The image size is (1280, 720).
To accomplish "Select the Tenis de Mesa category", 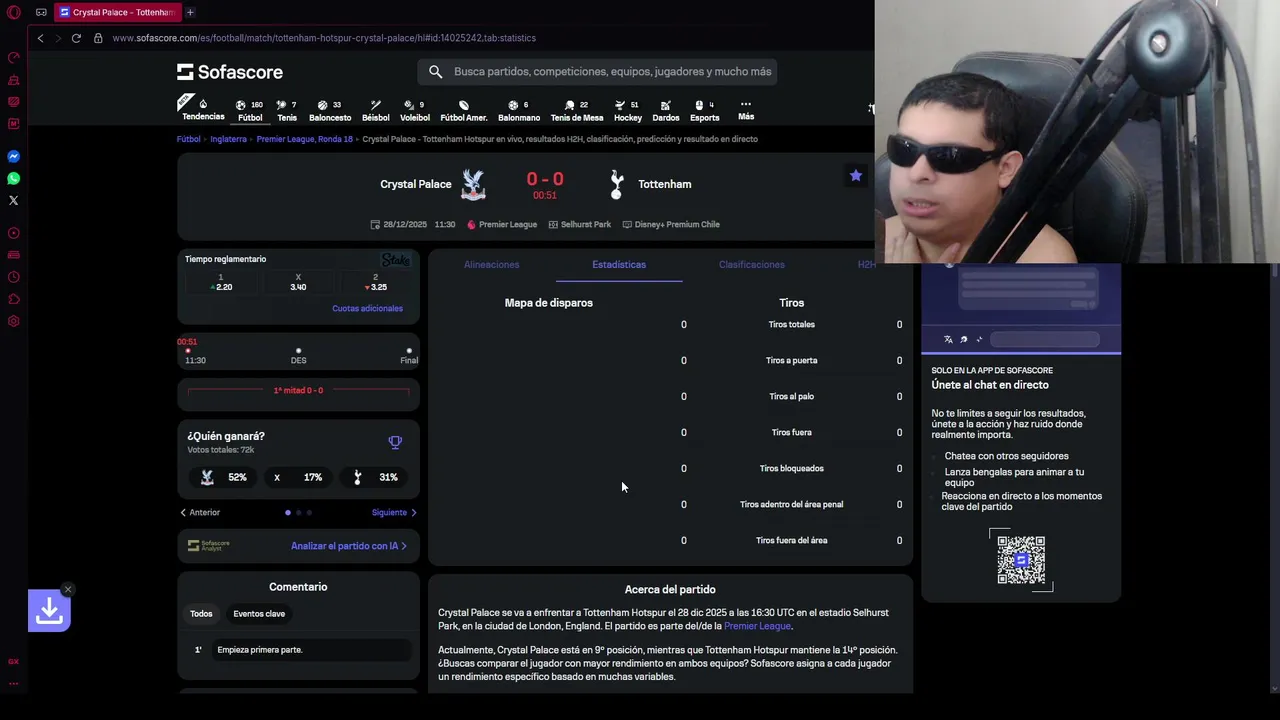I will 577,110.
